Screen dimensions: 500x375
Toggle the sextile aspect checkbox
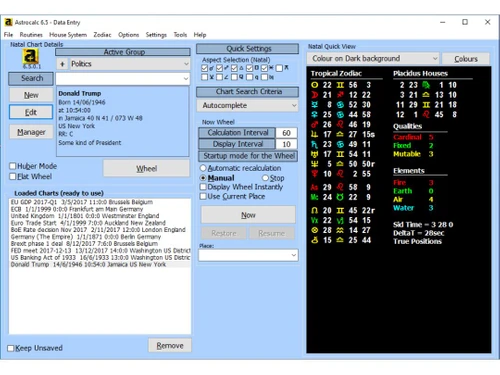264,68
